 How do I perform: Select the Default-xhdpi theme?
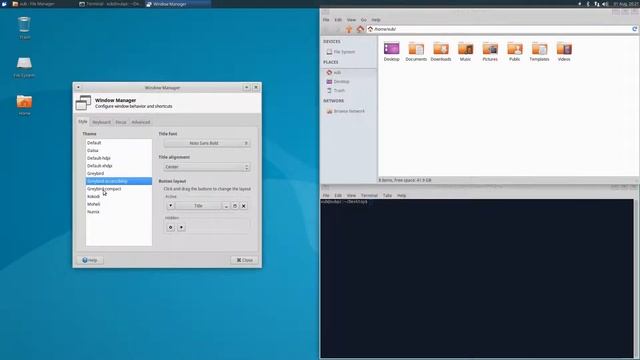[x=119, y=166]
